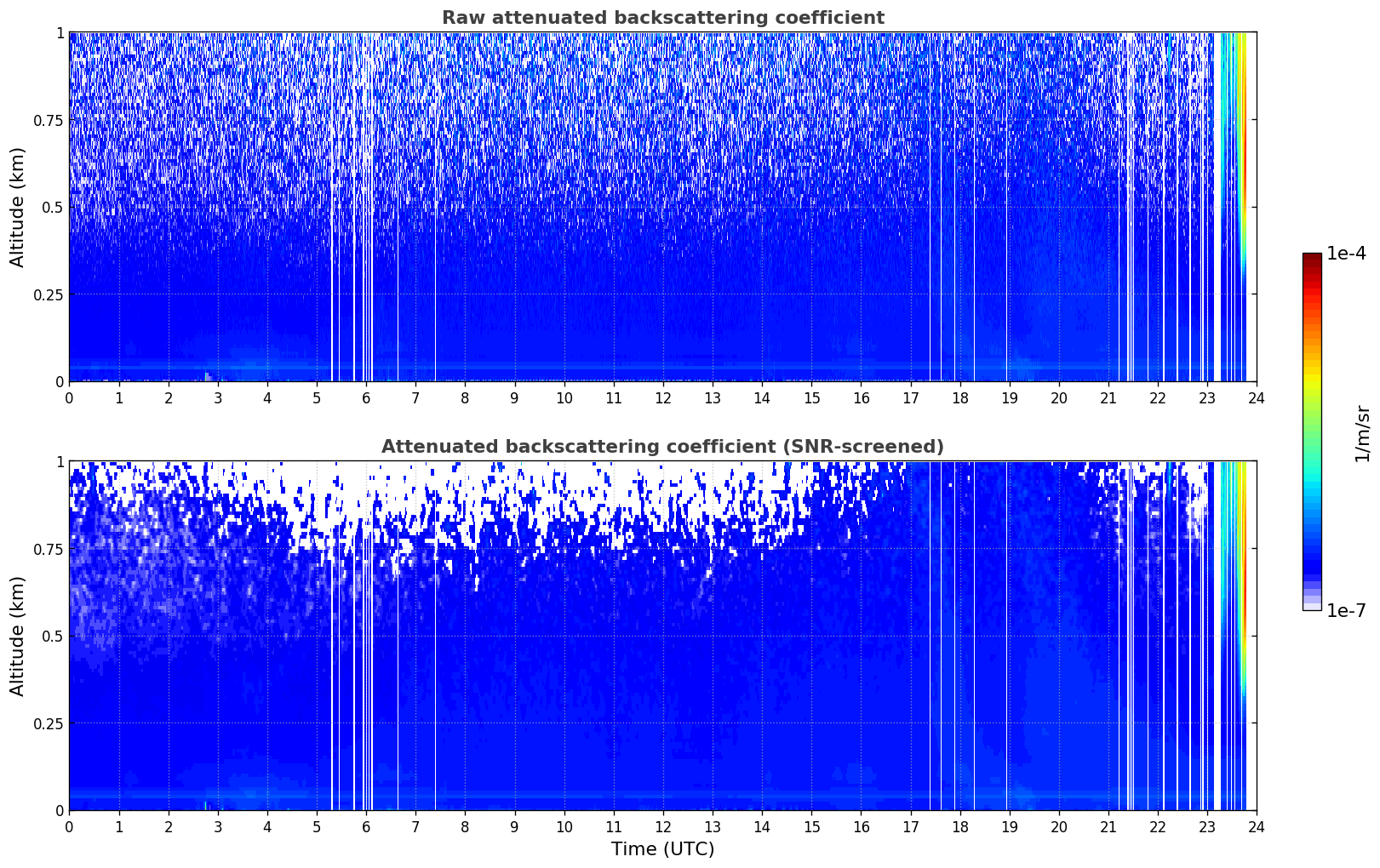Click the "12" time tick under the raw plot

pos(663,397)
